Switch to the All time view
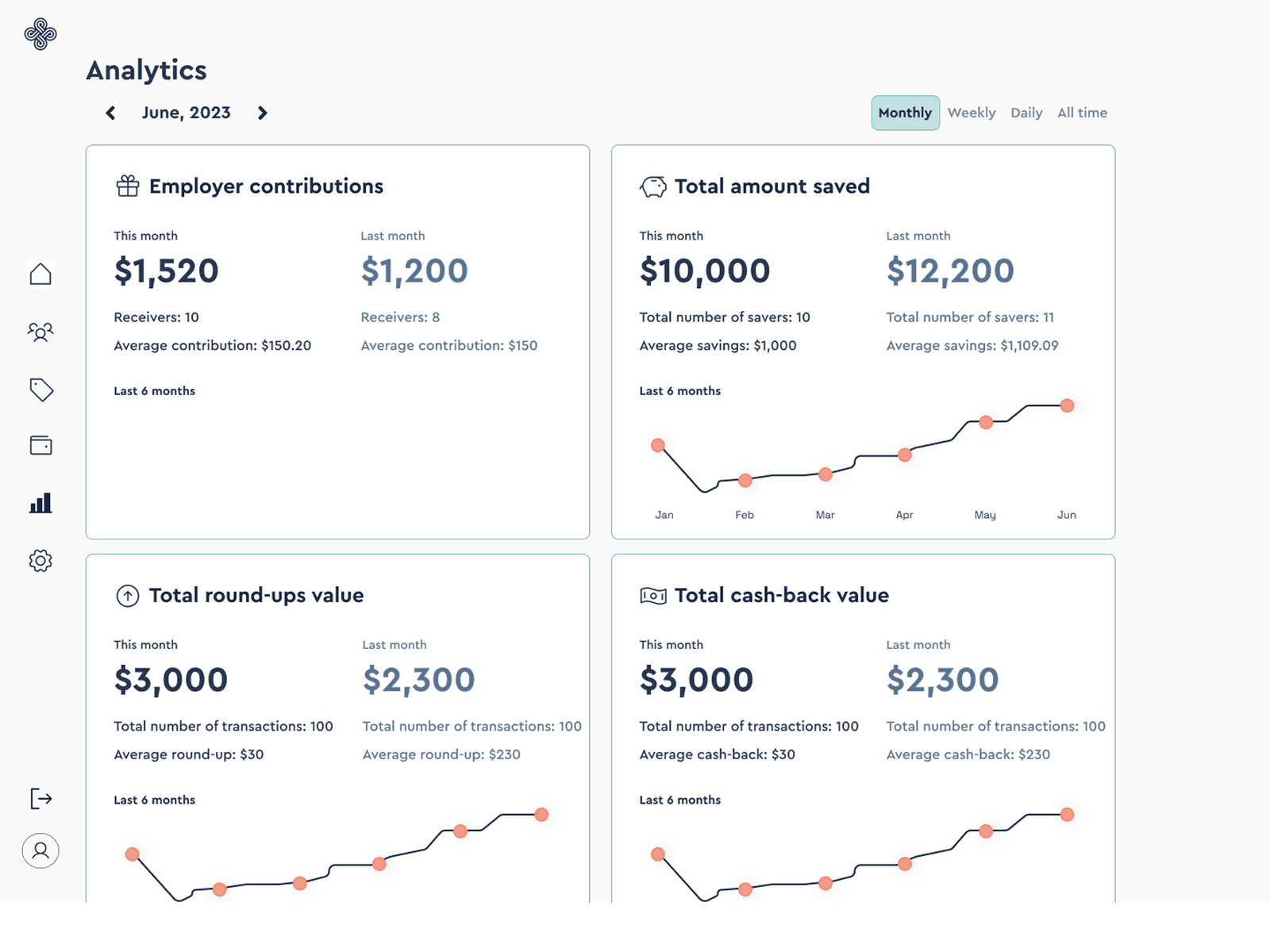Viewport: 1270px width, 952px height. [x=1082, y=113]
